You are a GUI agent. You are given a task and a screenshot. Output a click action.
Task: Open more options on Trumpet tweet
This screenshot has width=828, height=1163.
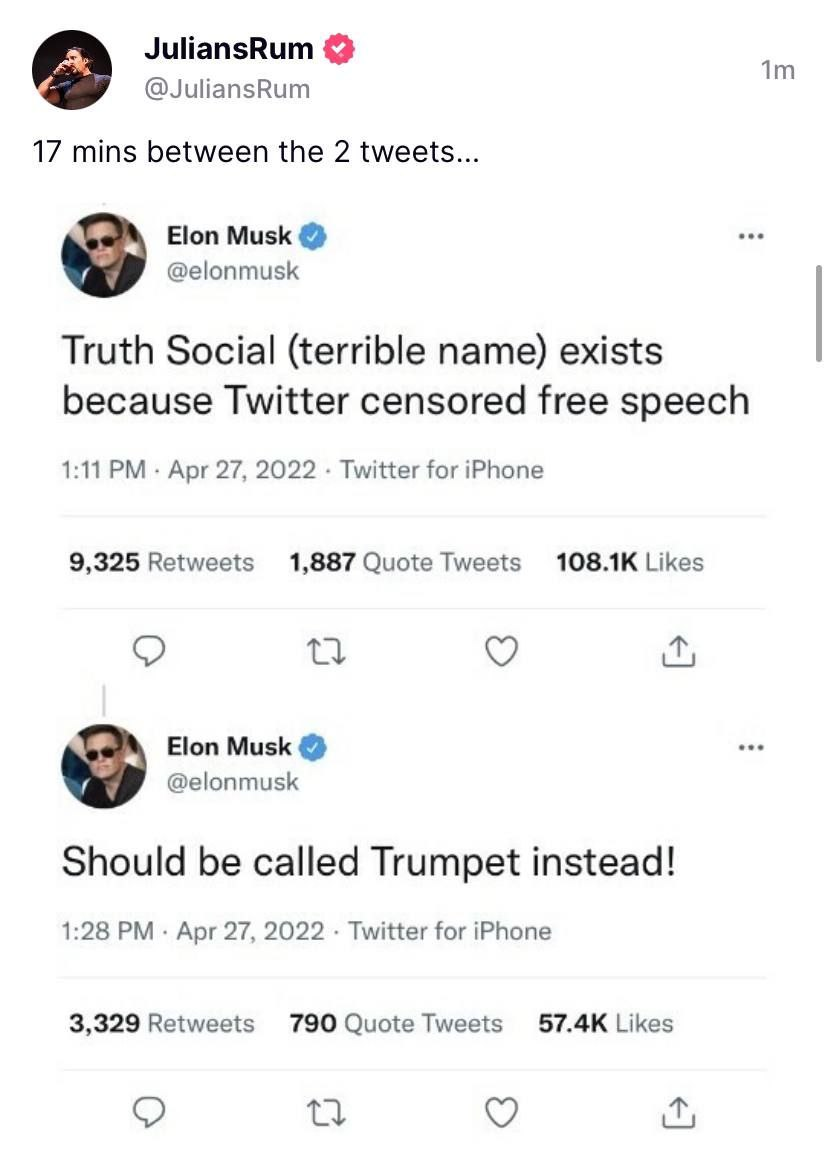click(x=749, y=747)
